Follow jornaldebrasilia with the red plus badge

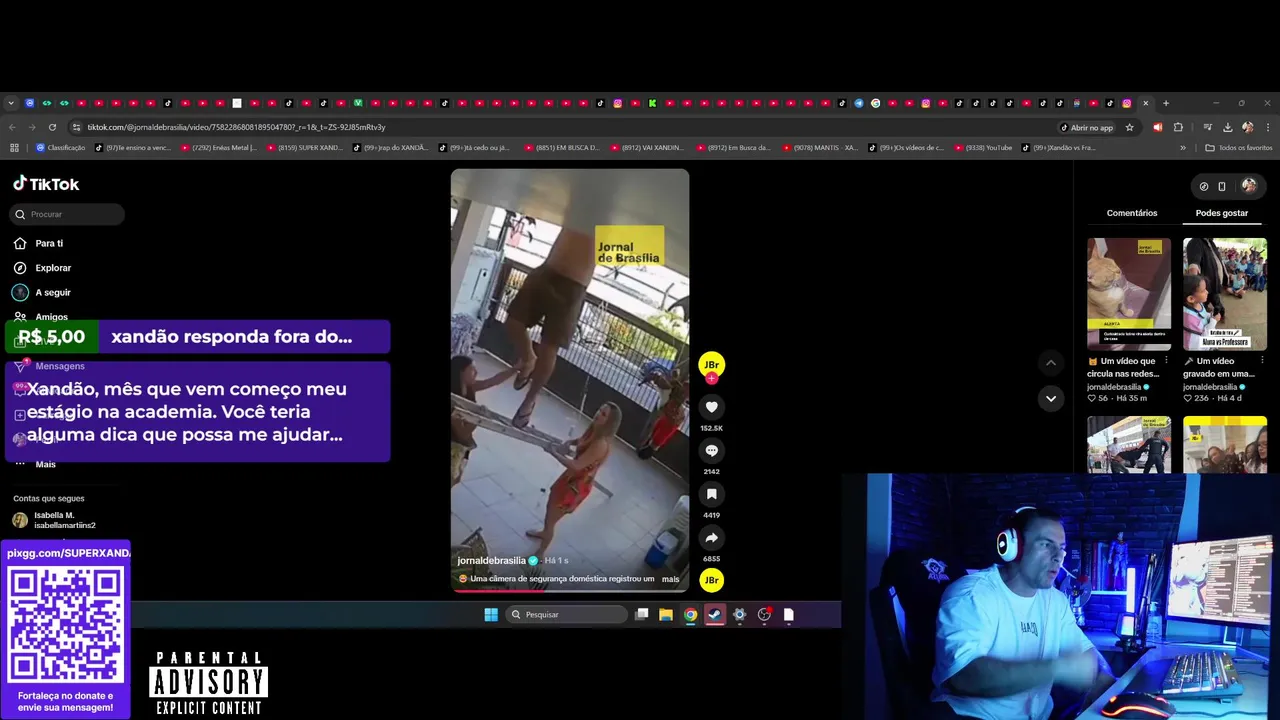[x=711, y=378]
